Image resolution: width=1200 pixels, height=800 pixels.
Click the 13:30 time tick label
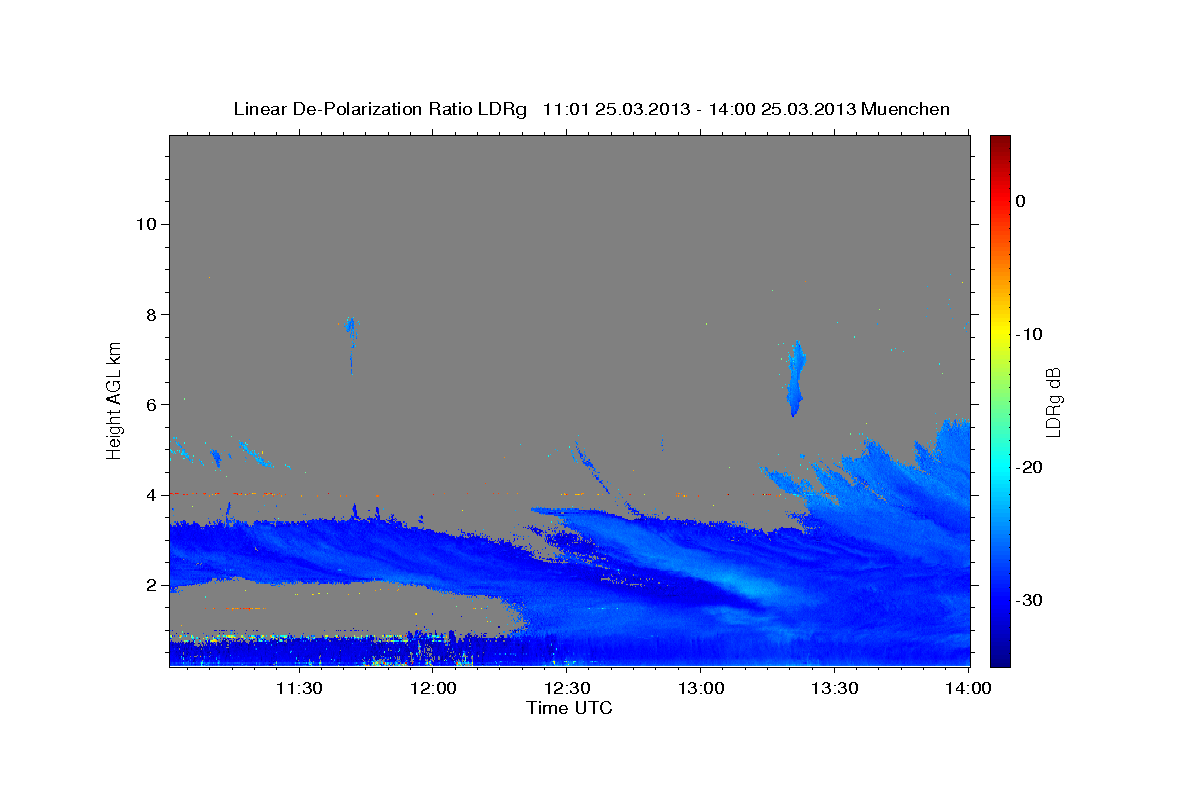click(834, 688)
